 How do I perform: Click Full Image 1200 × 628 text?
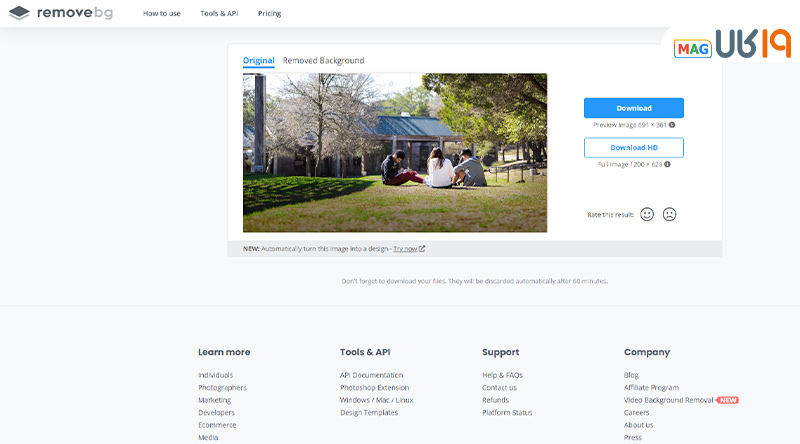tap(630, 164)
